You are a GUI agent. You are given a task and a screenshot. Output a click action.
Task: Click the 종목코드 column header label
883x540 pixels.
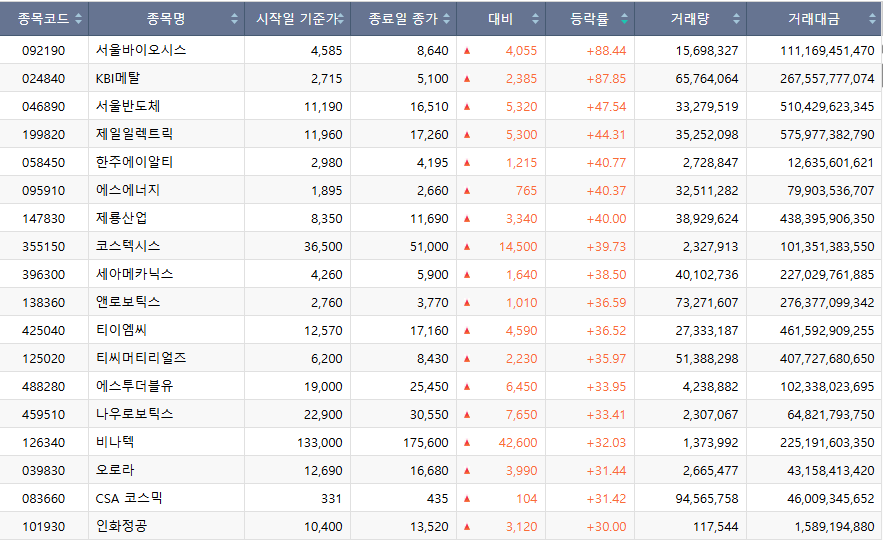[x=43, y=19]
